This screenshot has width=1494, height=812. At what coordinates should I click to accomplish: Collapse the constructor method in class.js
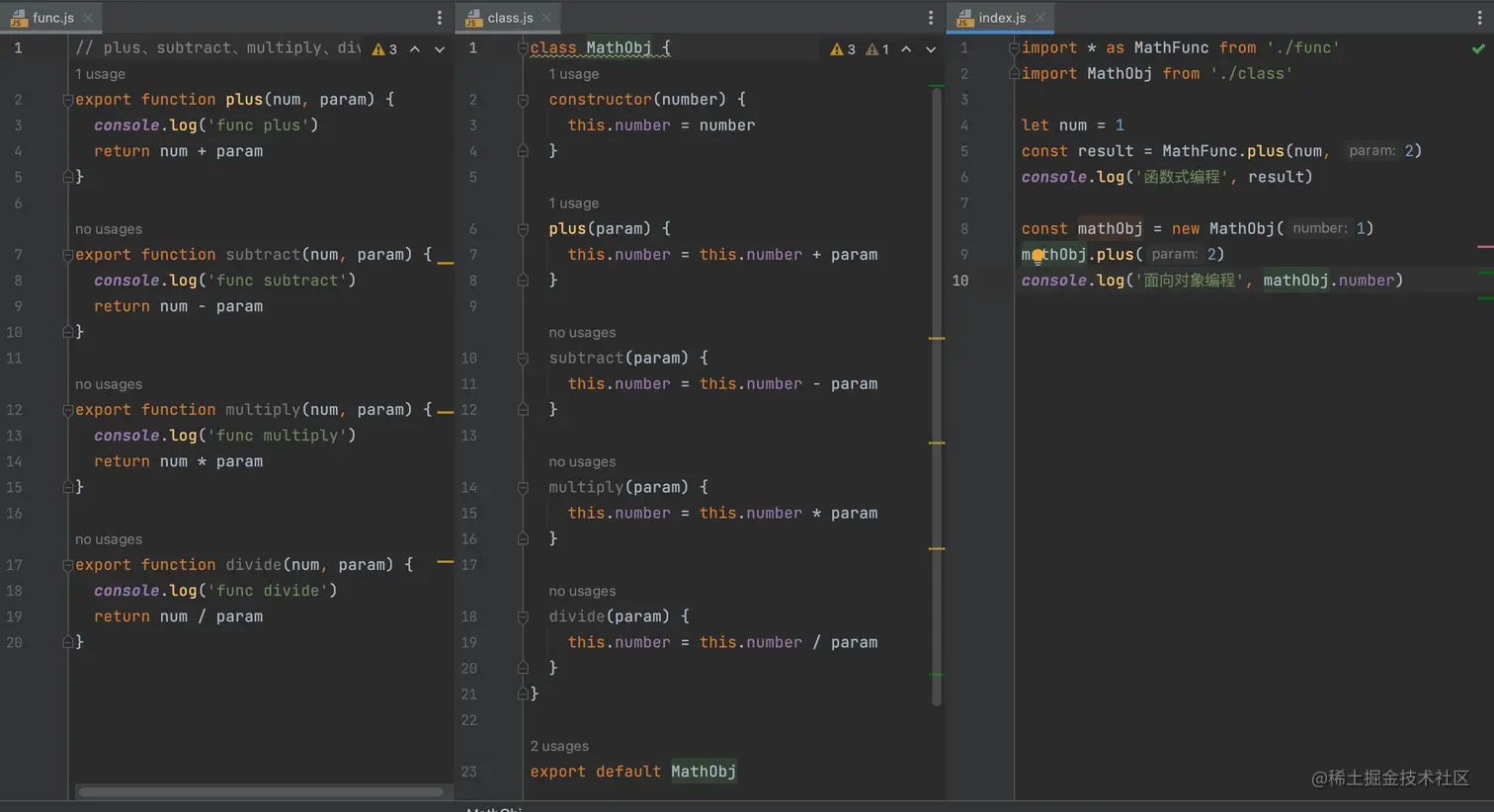[x=523, y=100]
